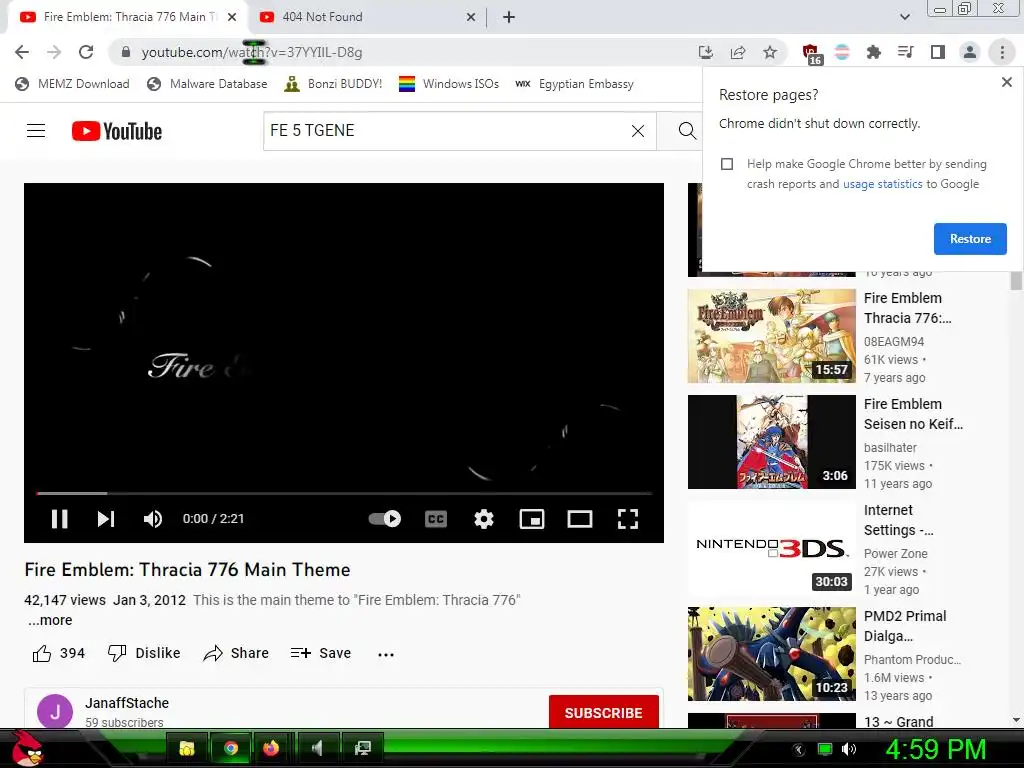This screenshot has height=768, width=1024.
Task: Enter full screen video mode
Action: [628, 519]
